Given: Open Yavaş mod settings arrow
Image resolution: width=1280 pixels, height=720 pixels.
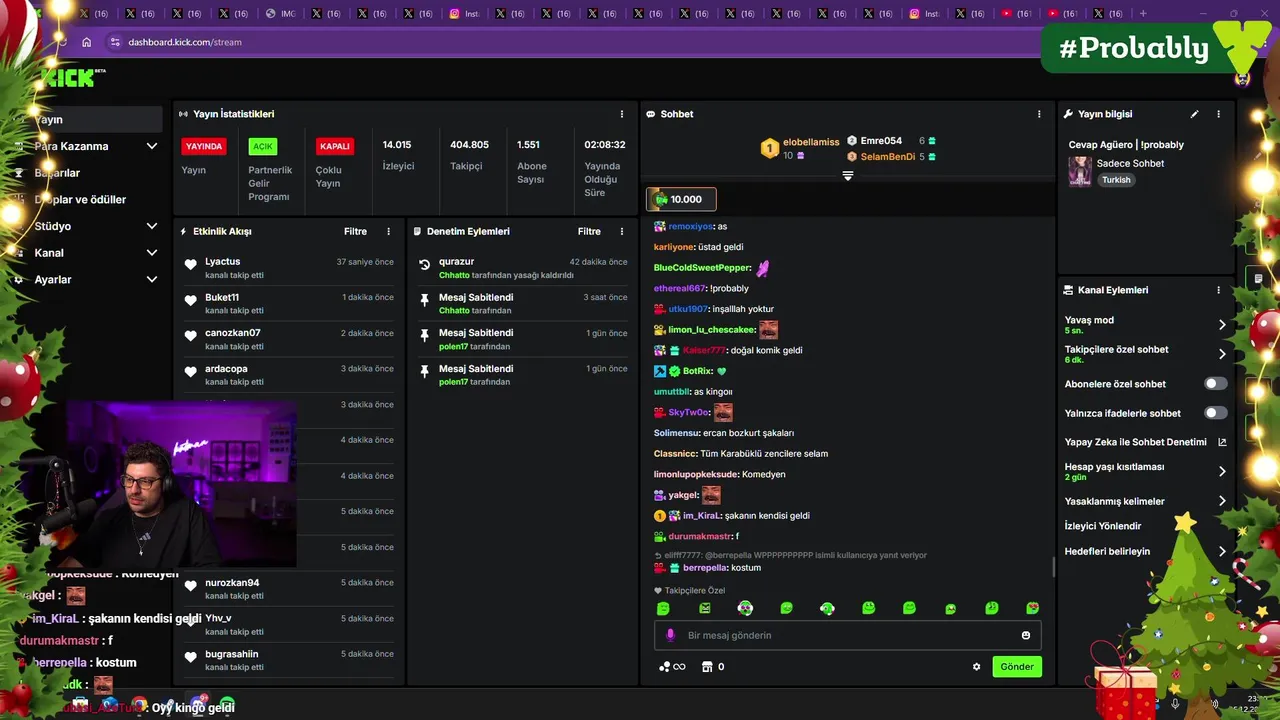Looking at the screenshot, I should point(1222,325).
